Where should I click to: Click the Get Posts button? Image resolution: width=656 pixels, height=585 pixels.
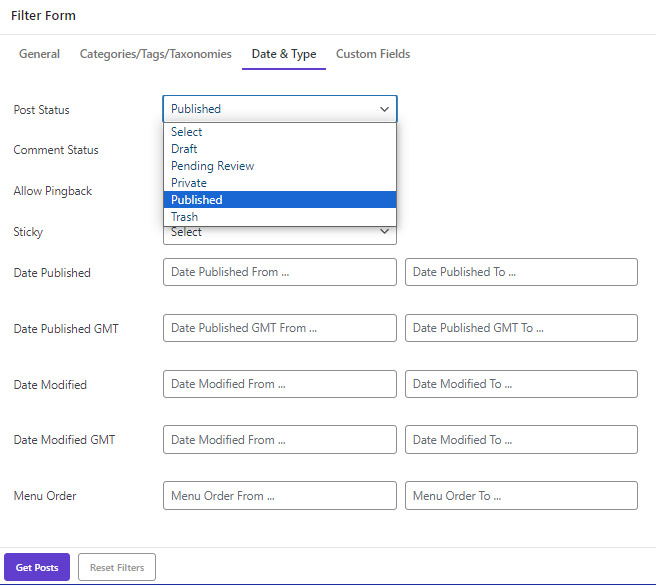37,567
